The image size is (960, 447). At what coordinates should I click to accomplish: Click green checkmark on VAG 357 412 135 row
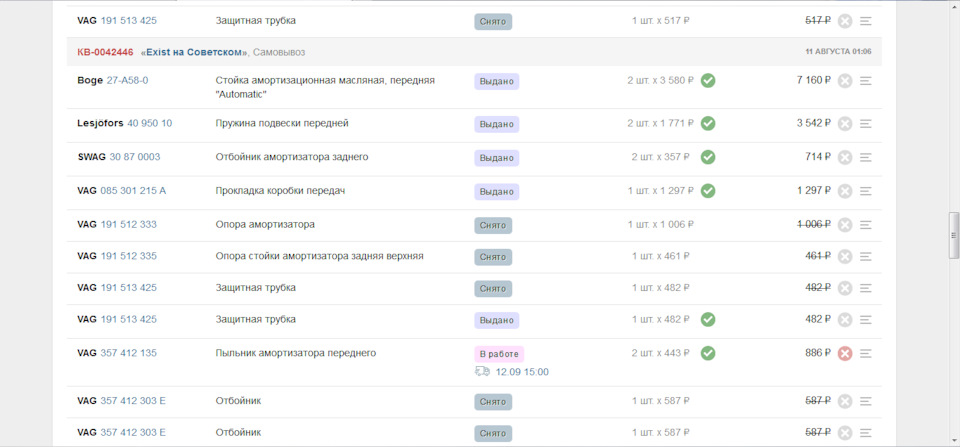pyautogui.click(x=708, y=353)
